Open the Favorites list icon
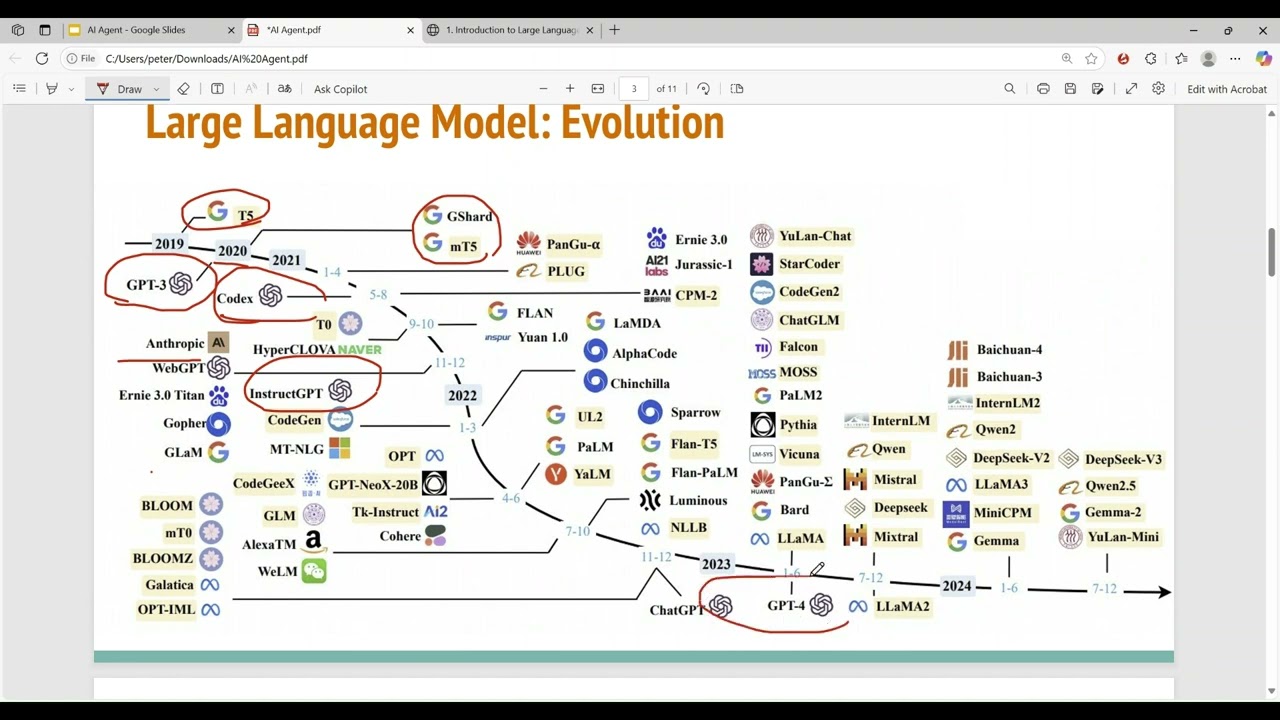 [1181, 59]
